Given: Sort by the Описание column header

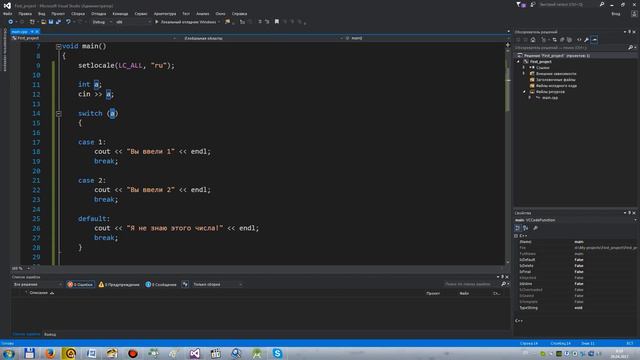Looking at the screenshot, I should click(39, 293).
